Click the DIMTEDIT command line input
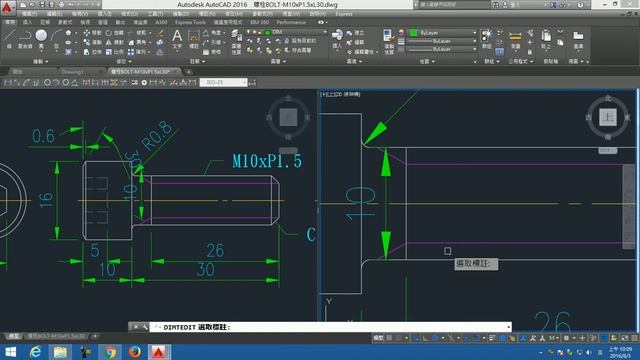Viewport: 640px width, 360px height. click(331, 327)
